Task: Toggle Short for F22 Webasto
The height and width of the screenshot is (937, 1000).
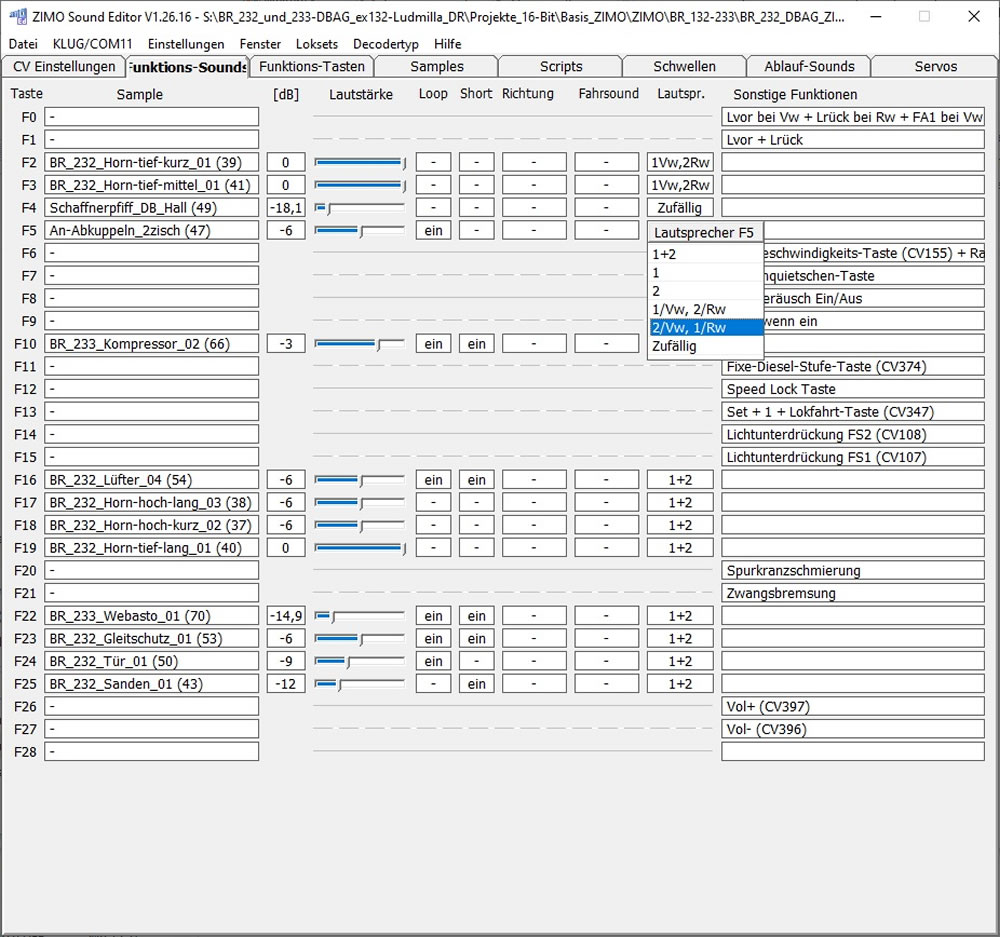Action: coord(476,616)
